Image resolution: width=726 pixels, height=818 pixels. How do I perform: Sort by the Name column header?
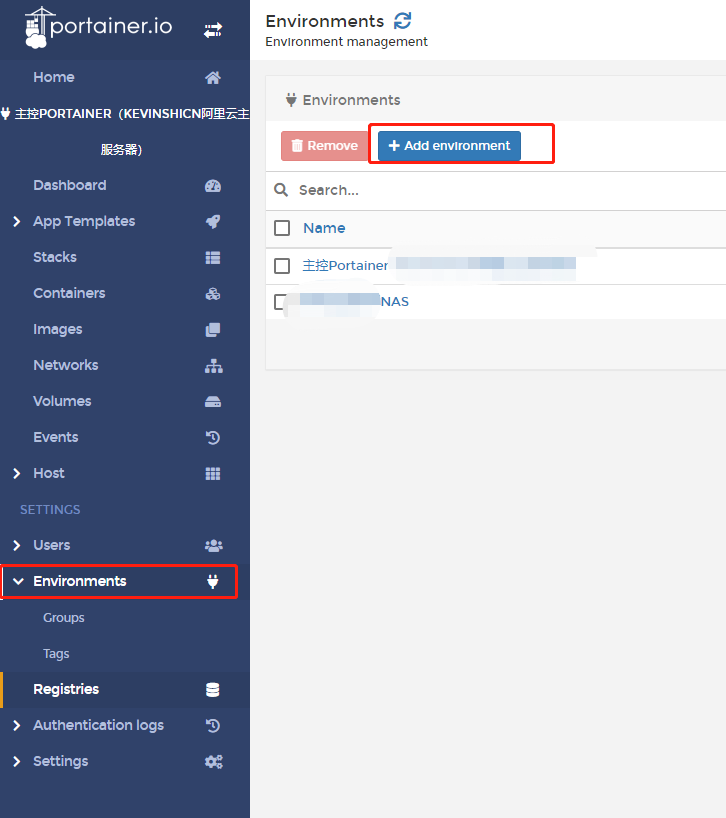tap(324, 228)
